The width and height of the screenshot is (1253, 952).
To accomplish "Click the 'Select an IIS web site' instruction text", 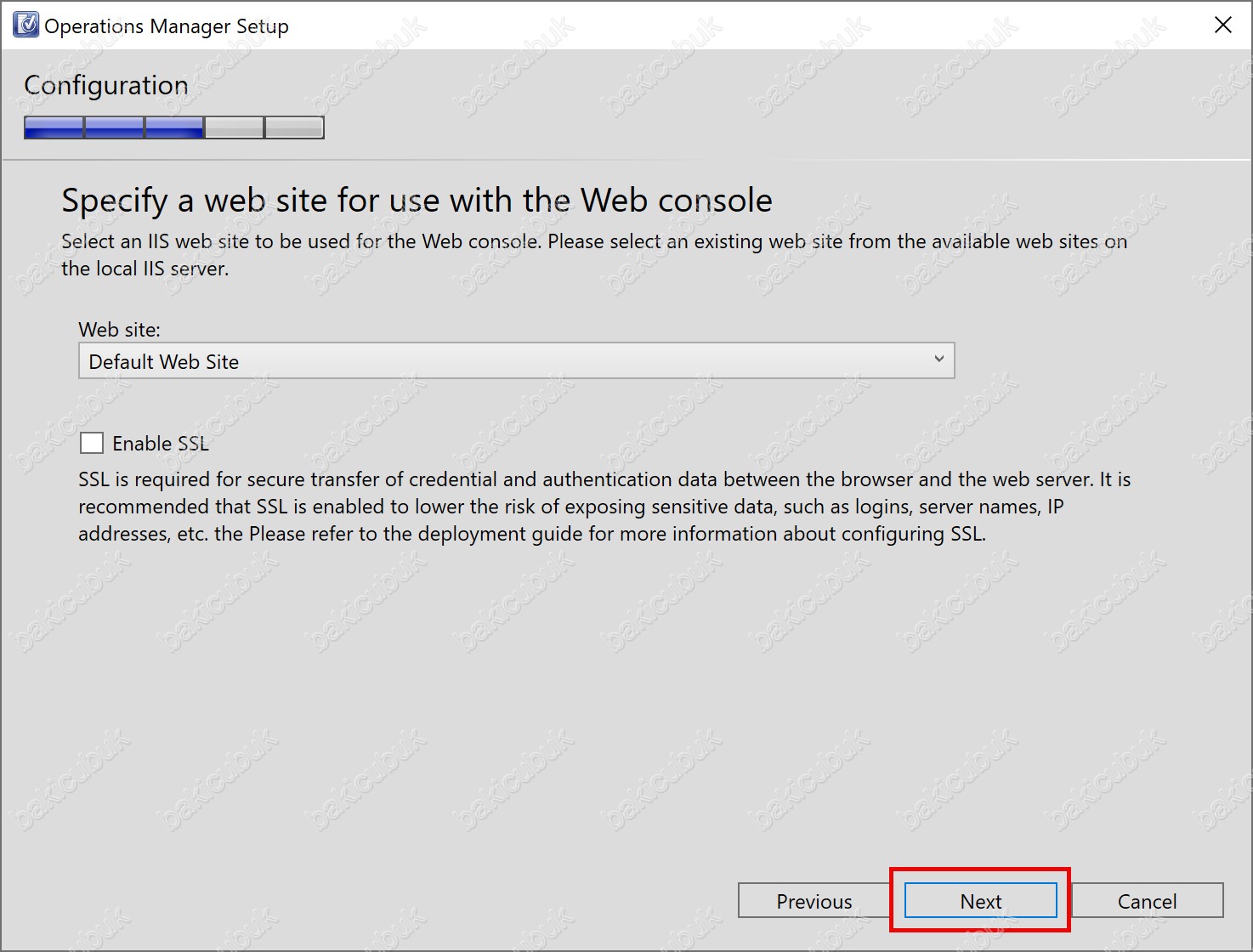I will [x=594, y=255].
